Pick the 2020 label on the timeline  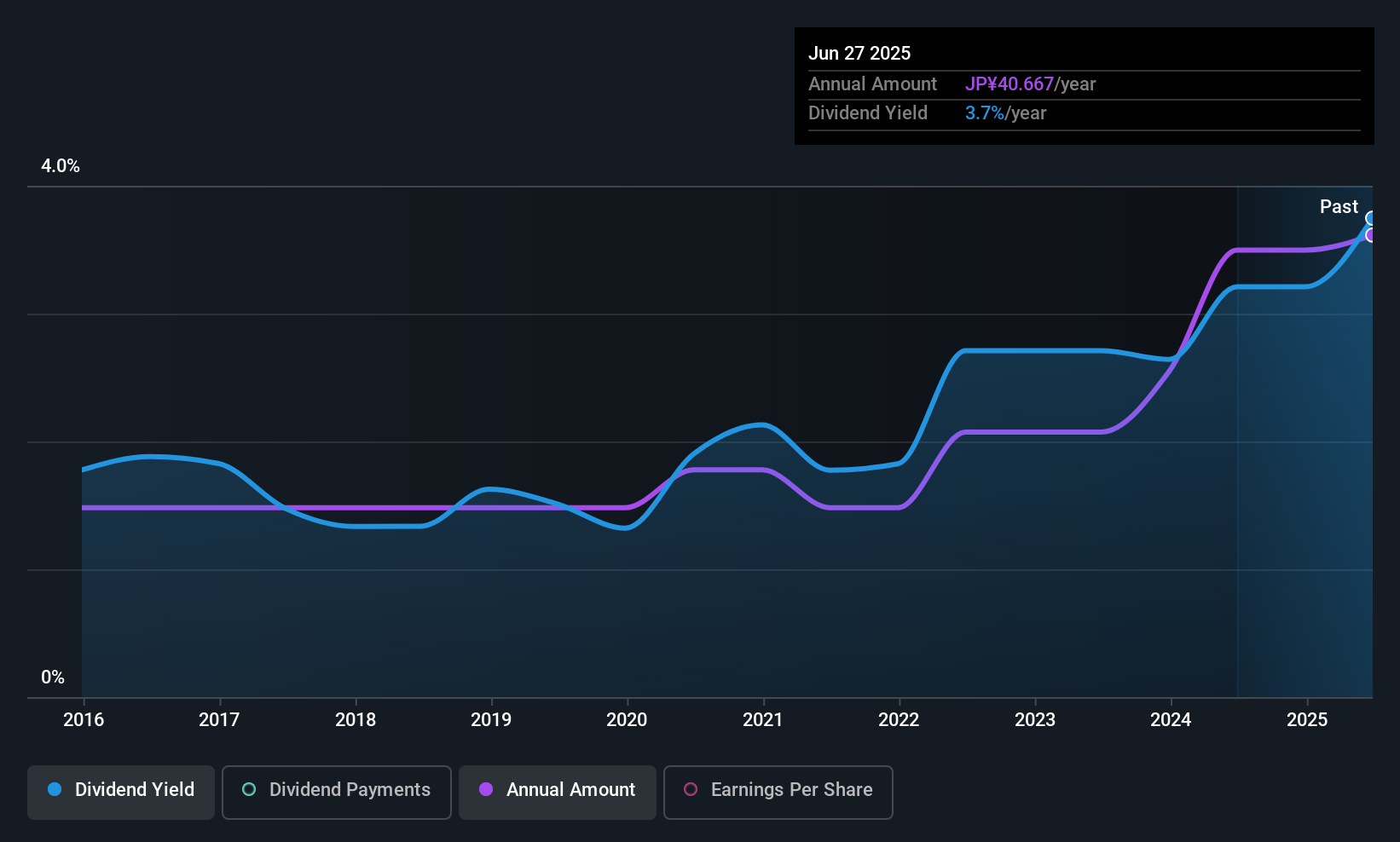pos(627,720)
